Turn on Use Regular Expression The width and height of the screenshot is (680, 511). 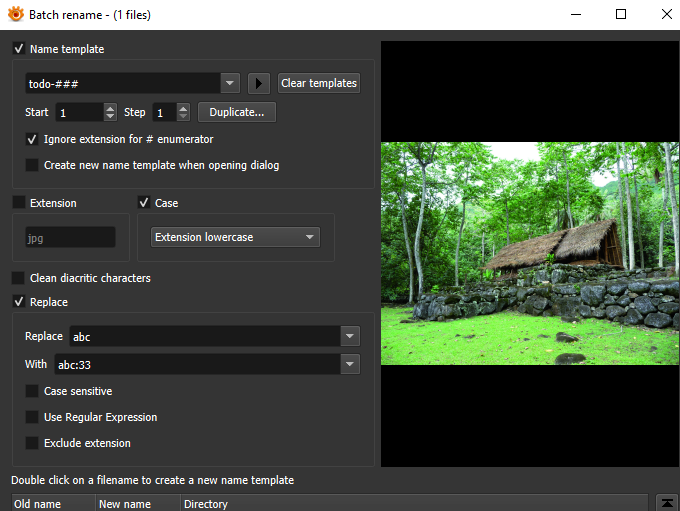32,417
